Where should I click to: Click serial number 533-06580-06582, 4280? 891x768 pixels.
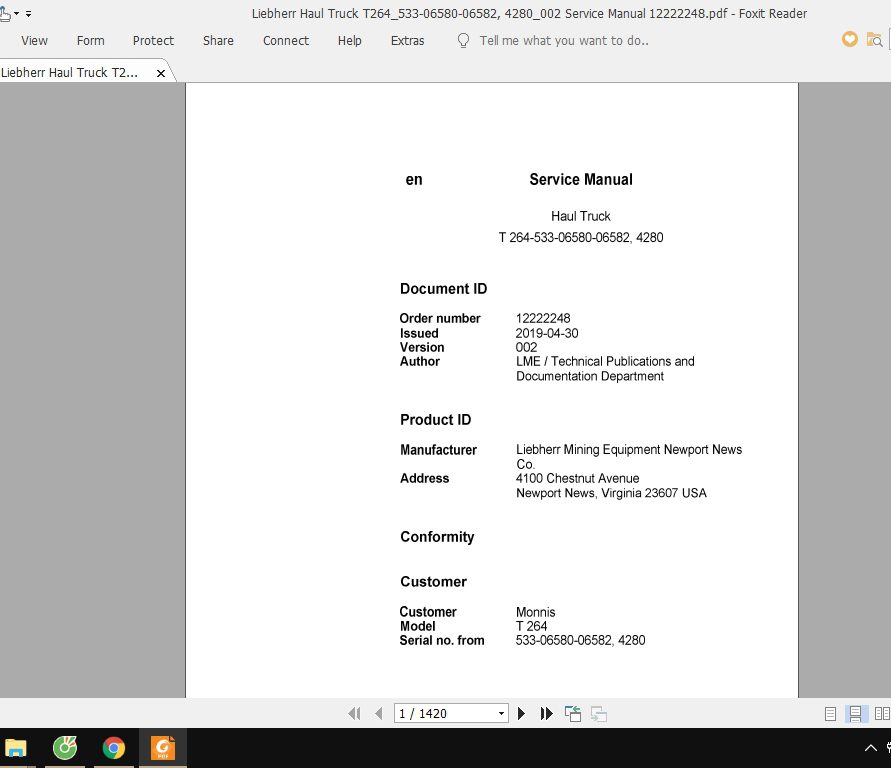coord(580,640)
